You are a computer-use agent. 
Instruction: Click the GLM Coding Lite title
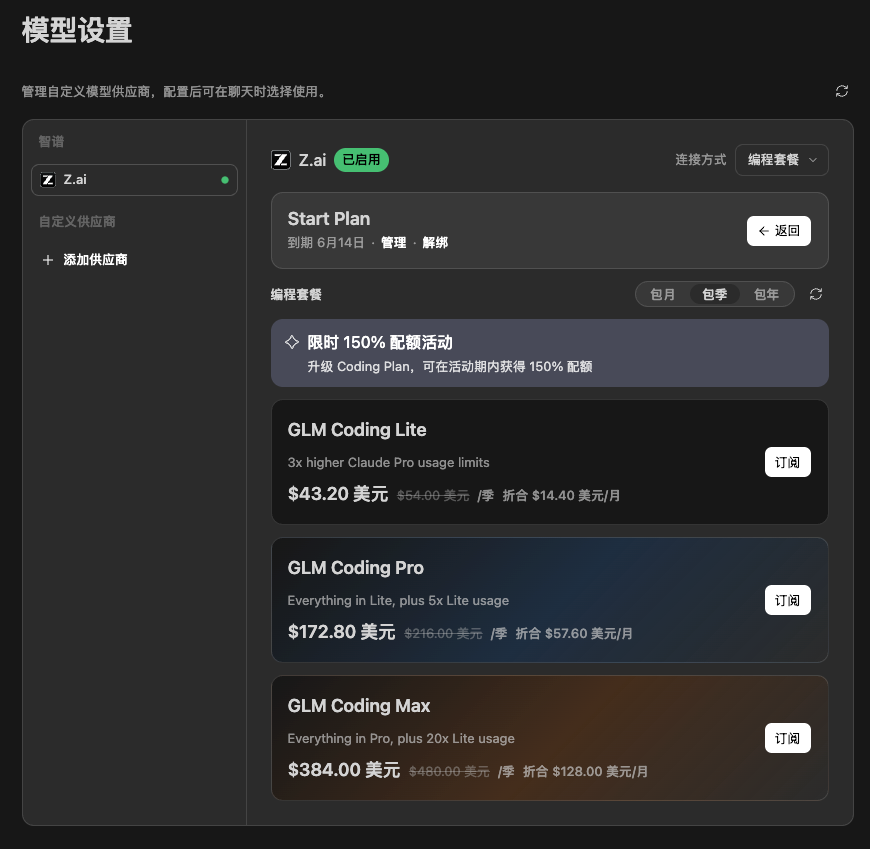357,429
